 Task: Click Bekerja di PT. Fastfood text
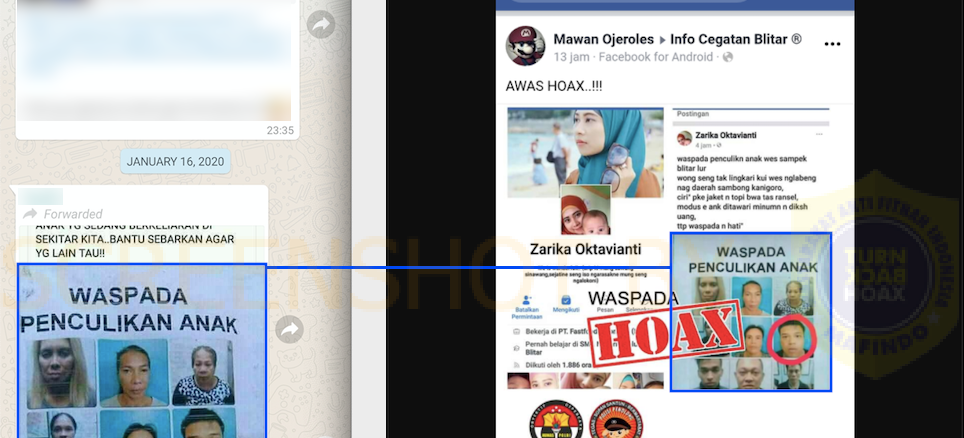click(561, 332)
